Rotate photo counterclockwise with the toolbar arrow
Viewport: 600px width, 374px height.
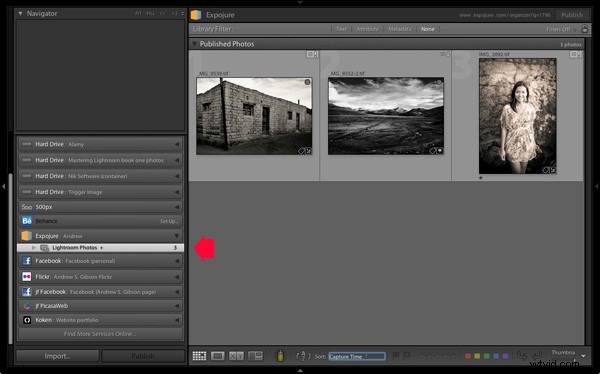coord(522,356)
